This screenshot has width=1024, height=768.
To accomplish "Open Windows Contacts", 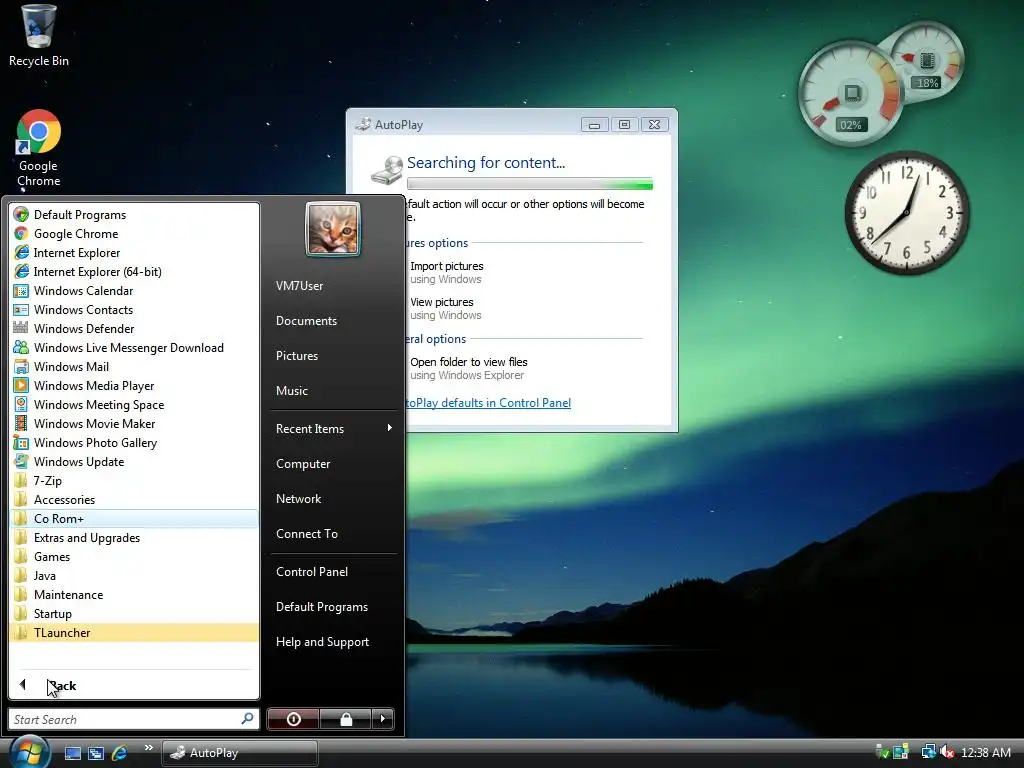I will tap(135, 310).
